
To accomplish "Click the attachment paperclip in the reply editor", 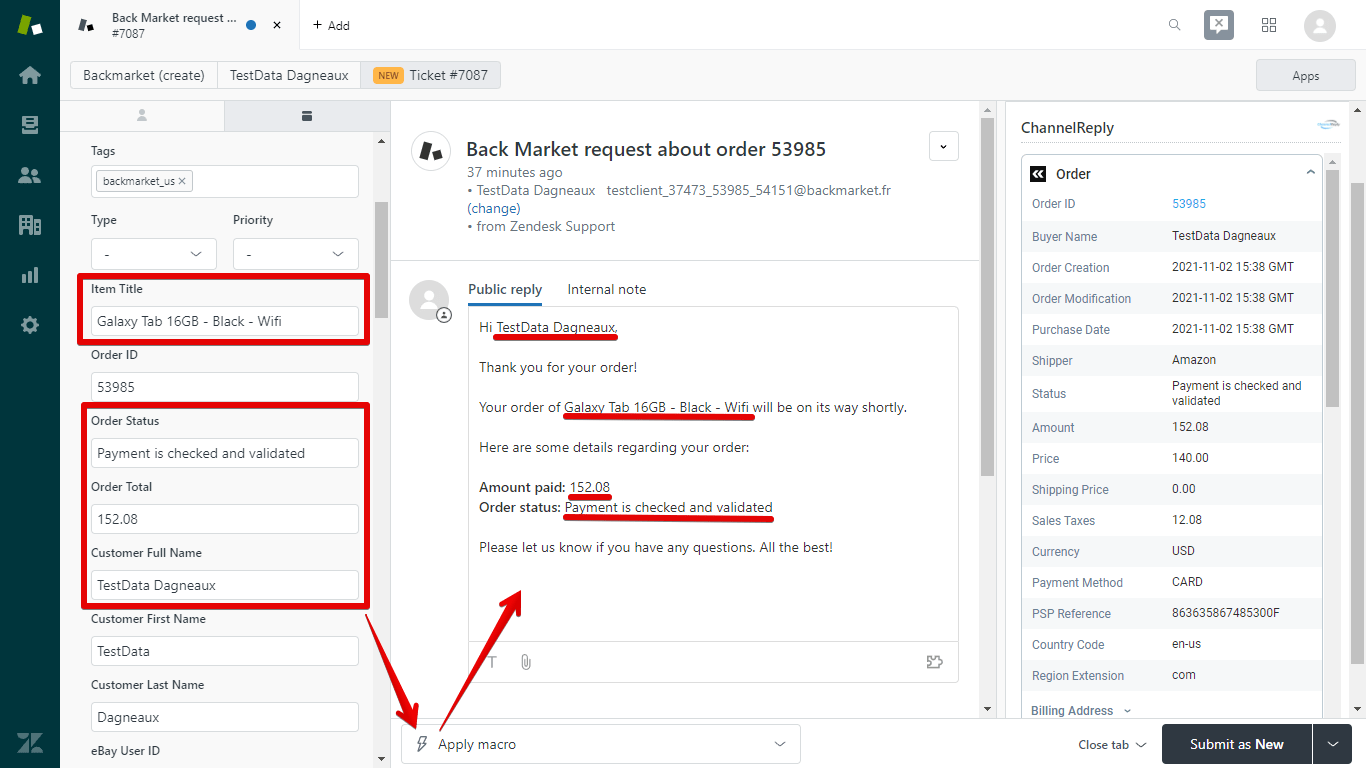I will pos(526,661).
